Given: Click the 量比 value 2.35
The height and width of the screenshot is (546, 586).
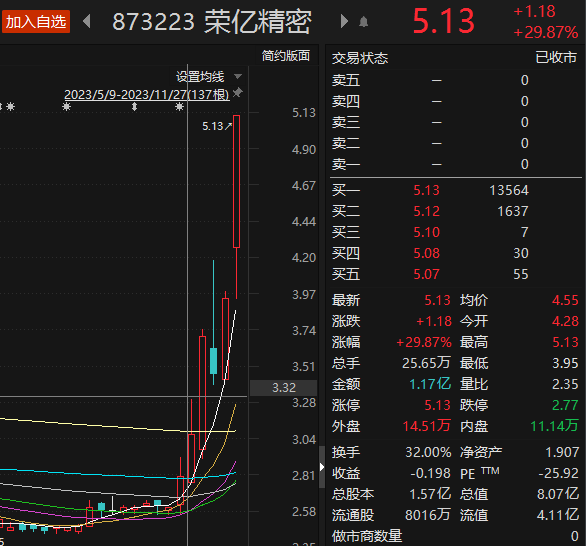Looking at the screenshot, I should click(565, 384).
